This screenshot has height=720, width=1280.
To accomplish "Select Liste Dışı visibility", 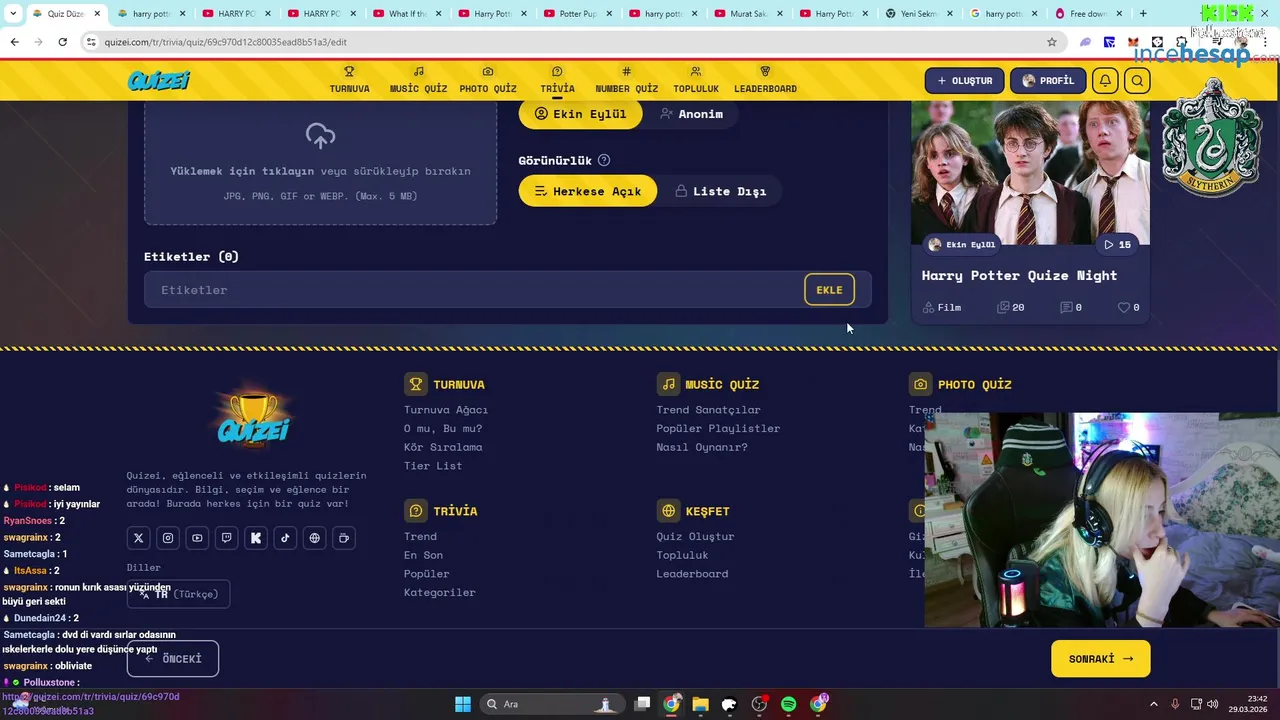I will coord(720,191).
